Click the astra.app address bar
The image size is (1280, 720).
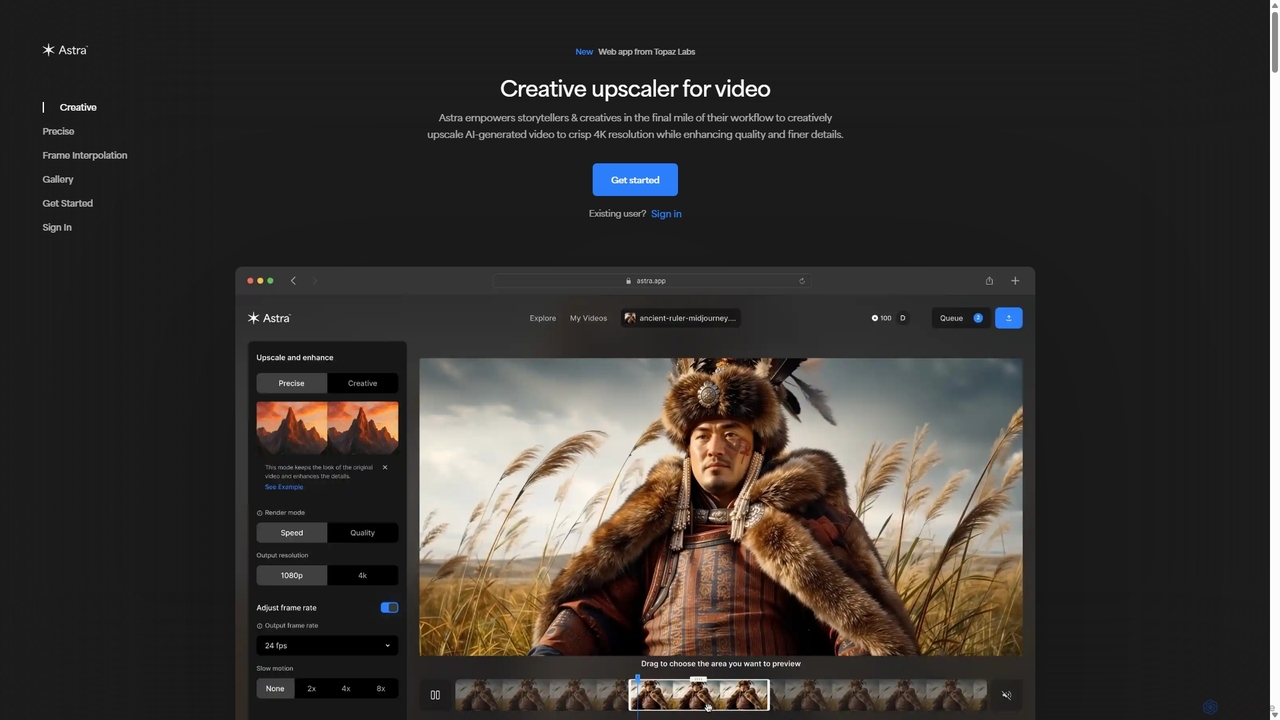click(650, 281)
